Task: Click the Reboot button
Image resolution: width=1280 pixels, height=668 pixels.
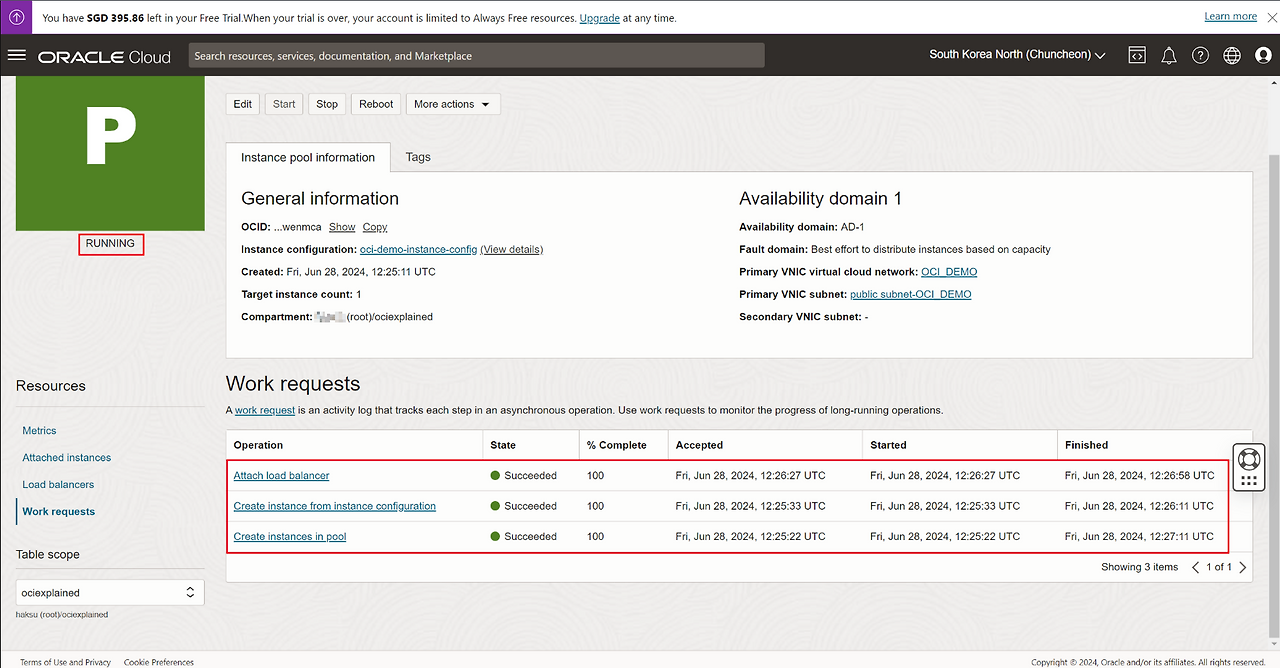Action: click(376, 104)
